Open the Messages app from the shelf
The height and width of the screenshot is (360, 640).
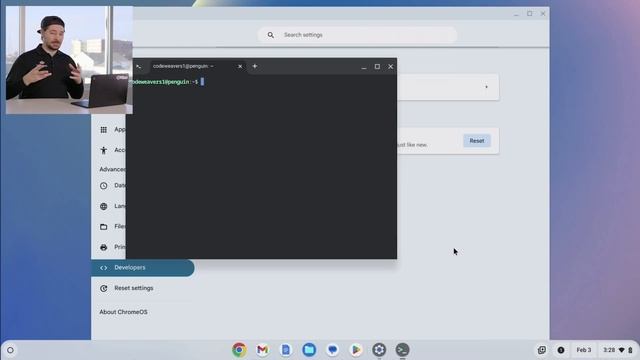tap(332, 350)
